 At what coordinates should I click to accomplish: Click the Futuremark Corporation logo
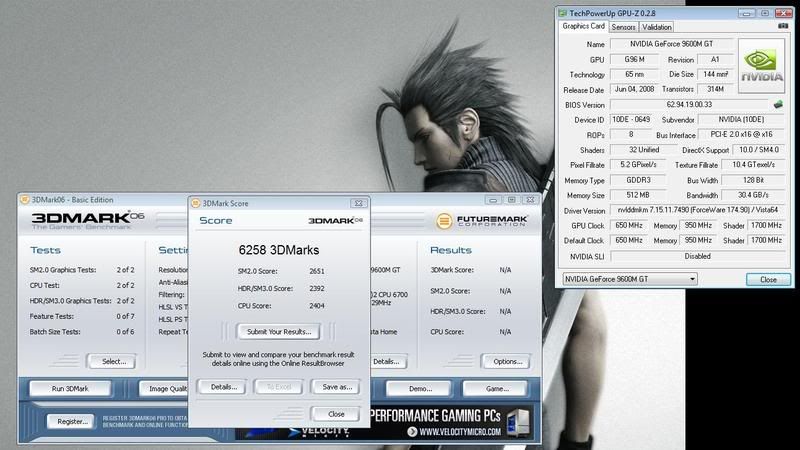(x=480, y=220)
